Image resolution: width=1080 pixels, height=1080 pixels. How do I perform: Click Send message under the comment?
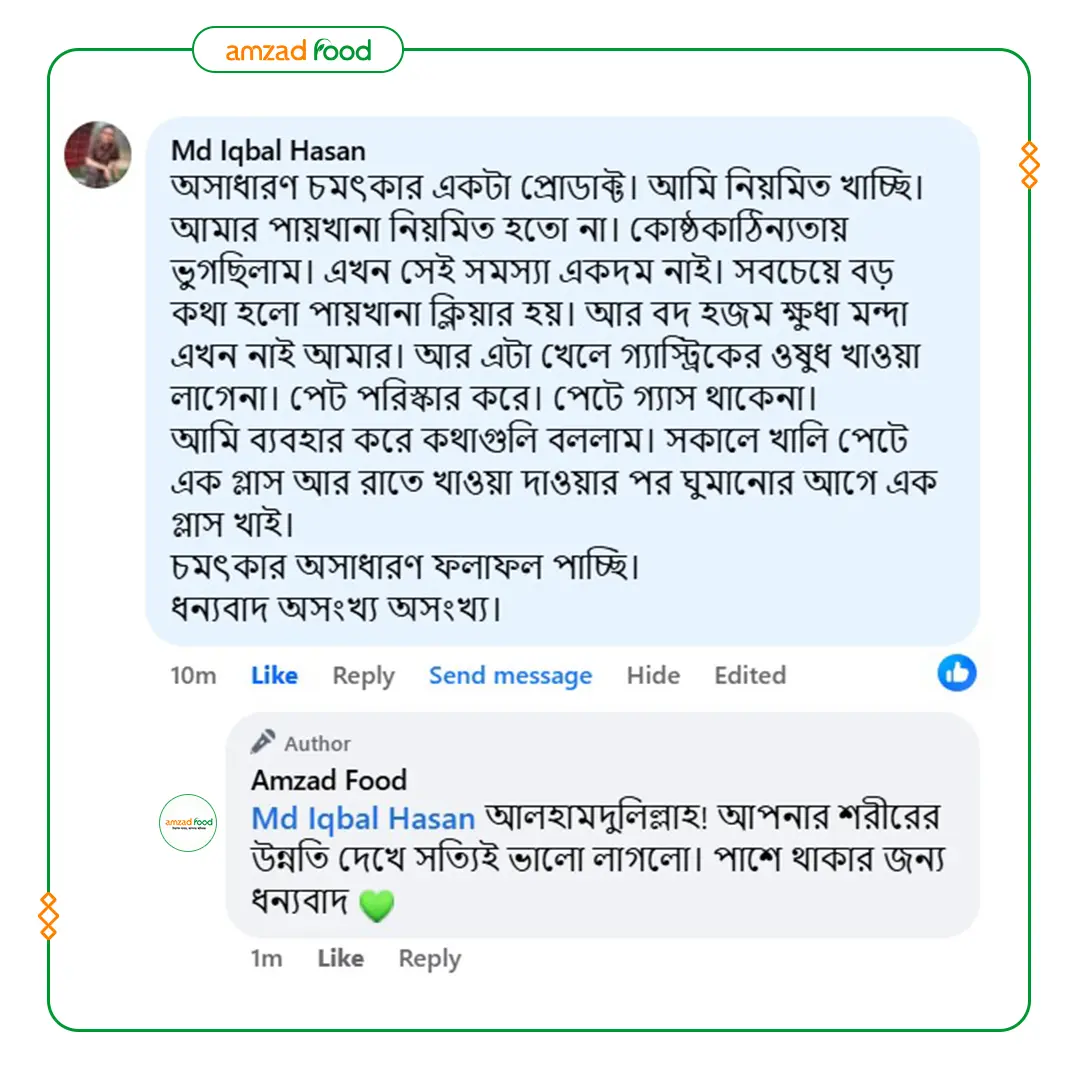point(510,676)
